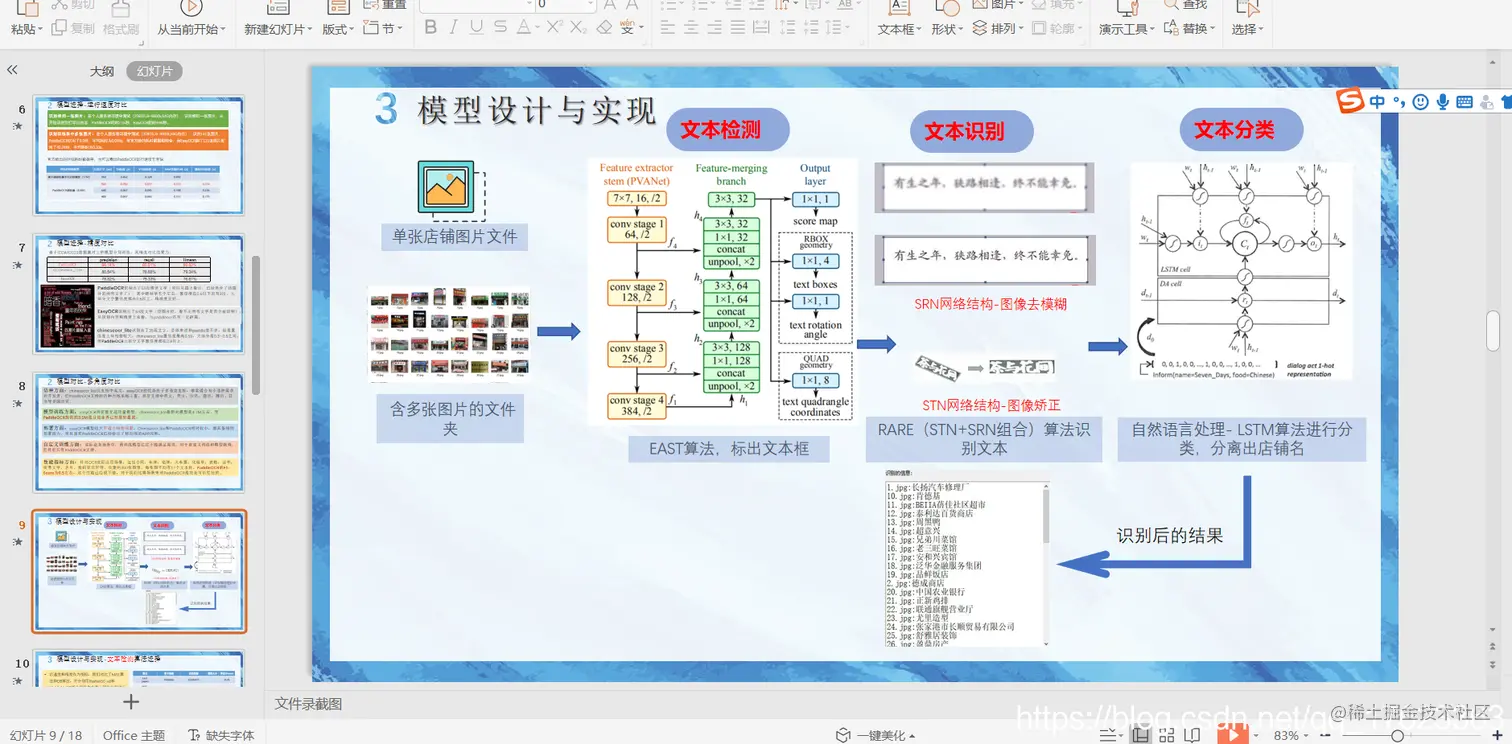
Task: Open the Find (查找) tool
Action: [x=1190, y=7]
